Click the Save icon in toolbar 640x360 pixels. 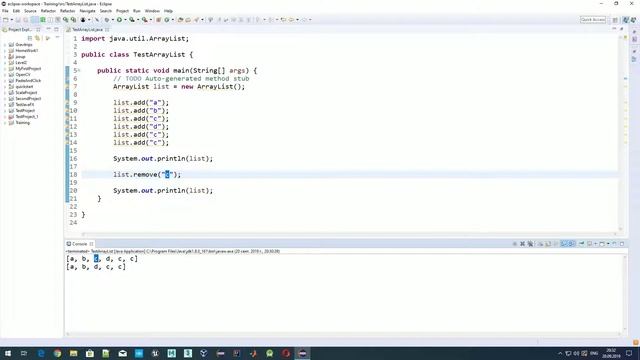[18, 20]
